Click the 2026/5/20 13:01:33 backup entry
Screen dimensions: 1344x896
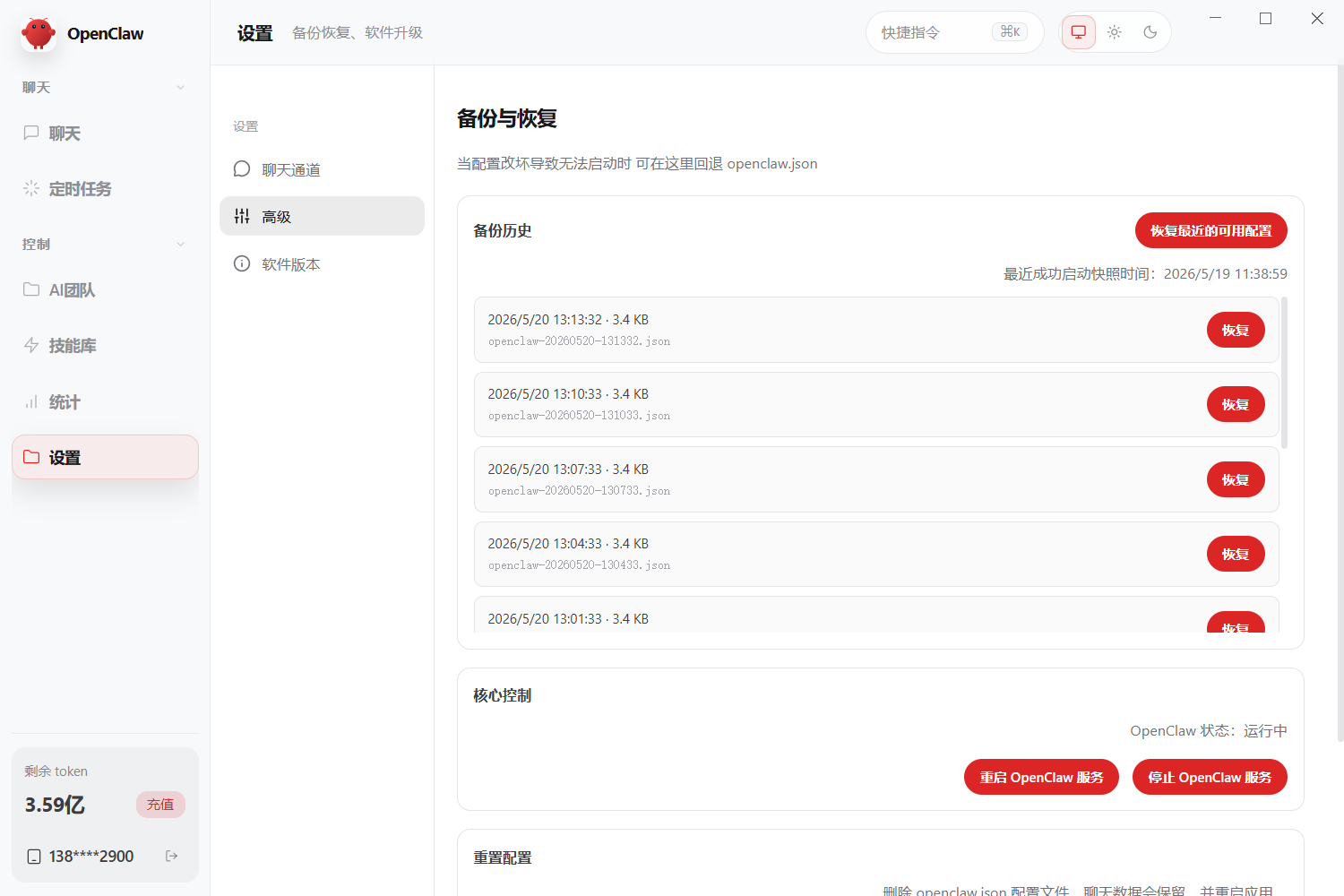[x=876, y=616]
